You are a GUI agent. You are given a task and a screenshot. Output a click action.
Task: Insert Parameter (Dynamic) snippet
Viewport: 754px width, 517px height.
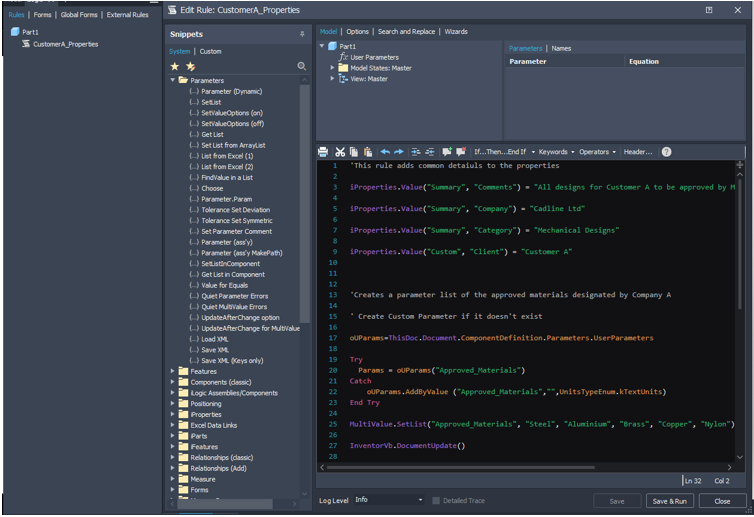pyautogui.click(x=231, y=91)
